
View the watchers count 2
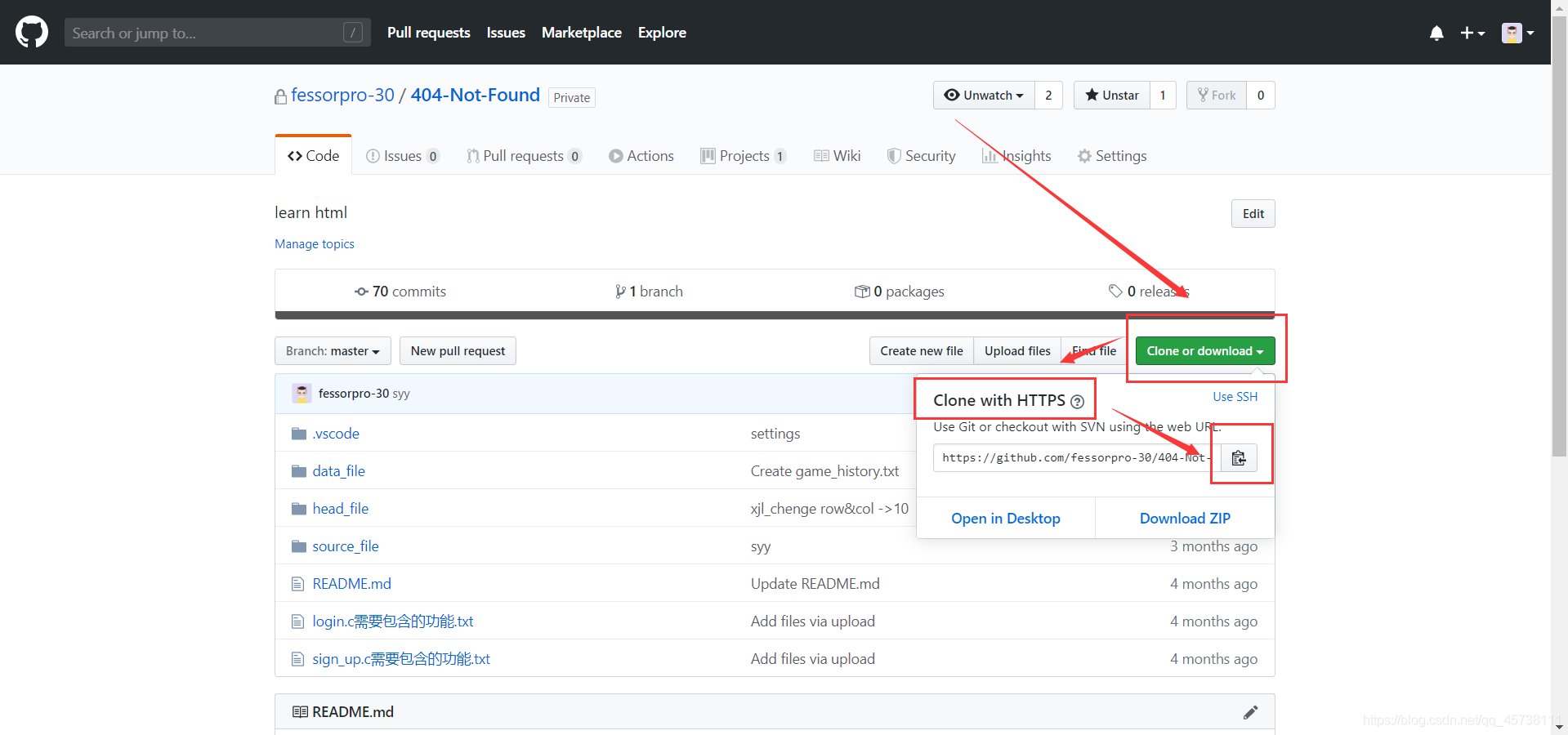[1048, 96]
